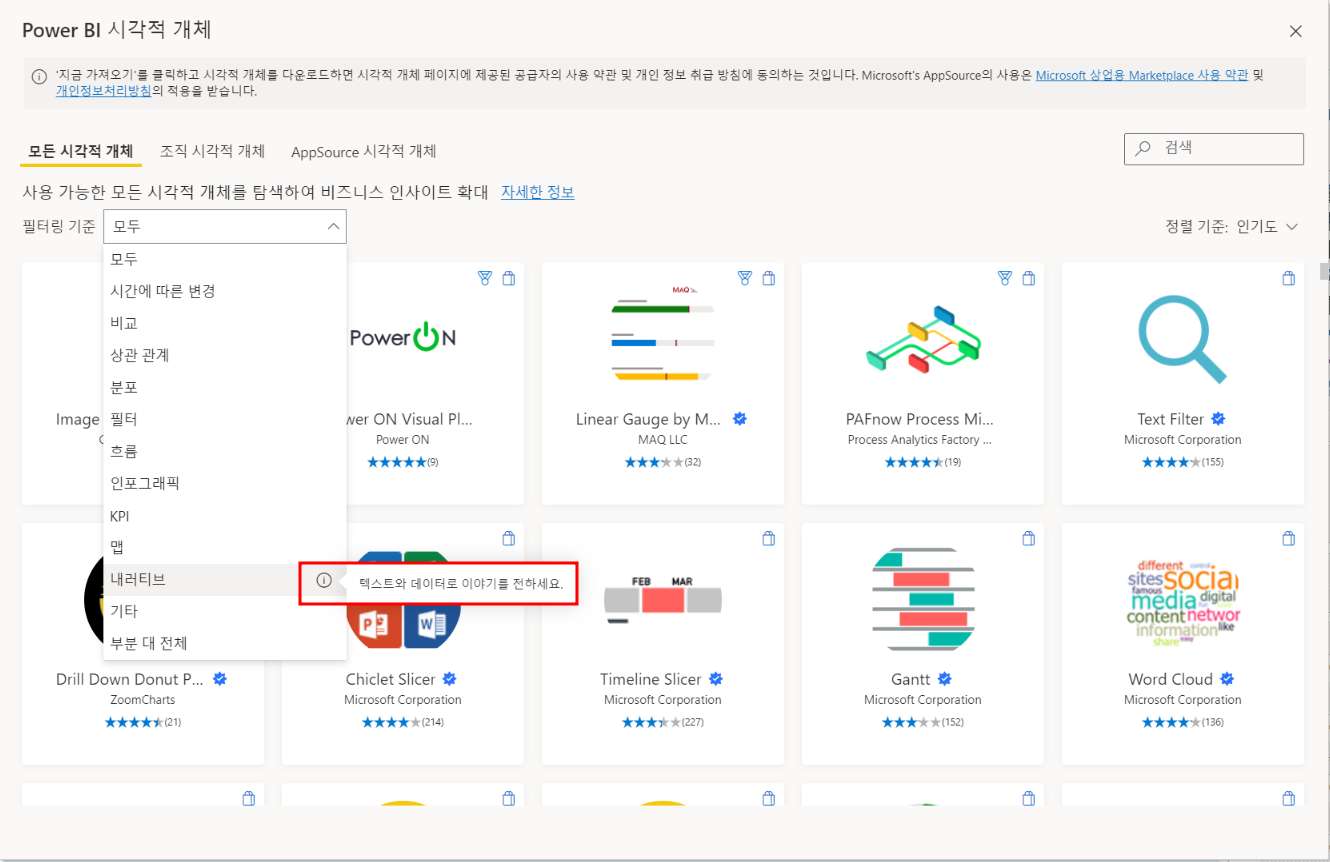Pick 상관 관계 from the filter list
The image size is (1330, 862).
click(225, 355)
